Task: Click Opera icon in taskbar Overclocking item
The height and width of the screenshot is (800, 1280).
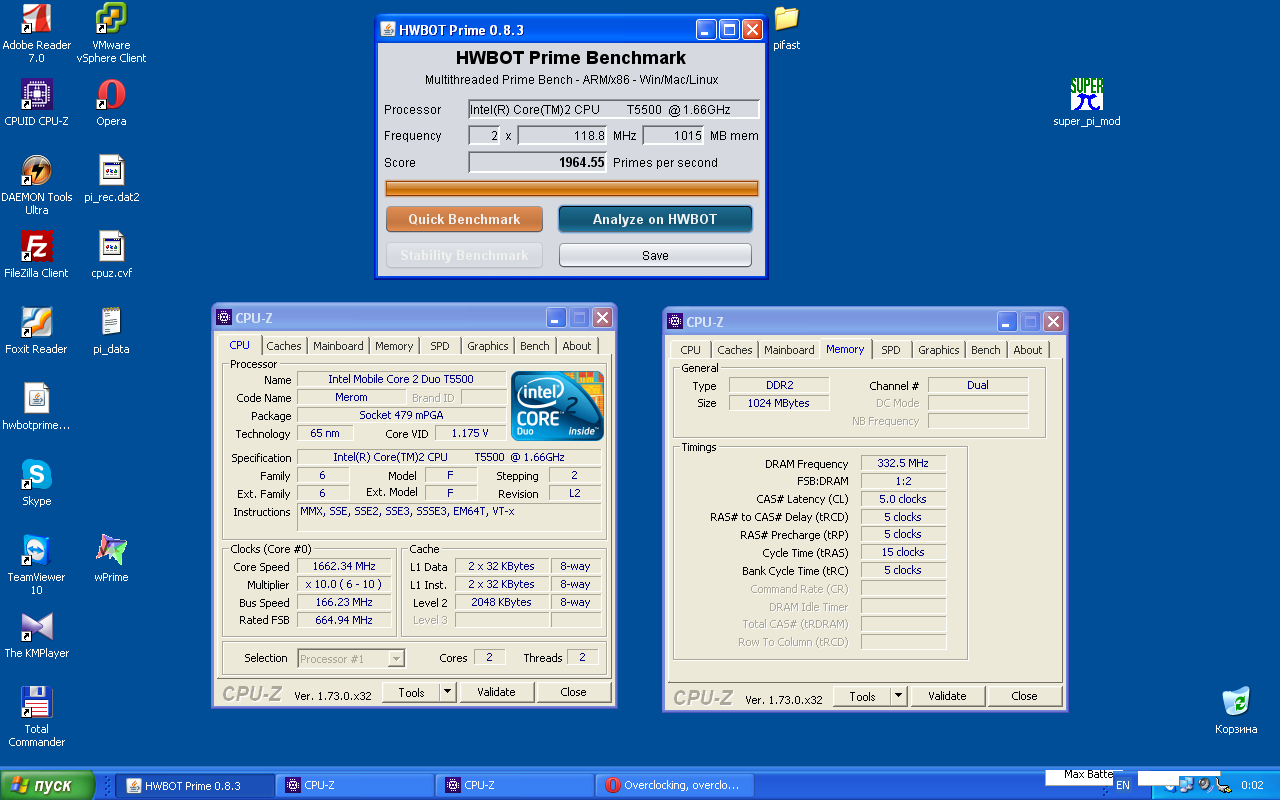Action: (612, 785)
